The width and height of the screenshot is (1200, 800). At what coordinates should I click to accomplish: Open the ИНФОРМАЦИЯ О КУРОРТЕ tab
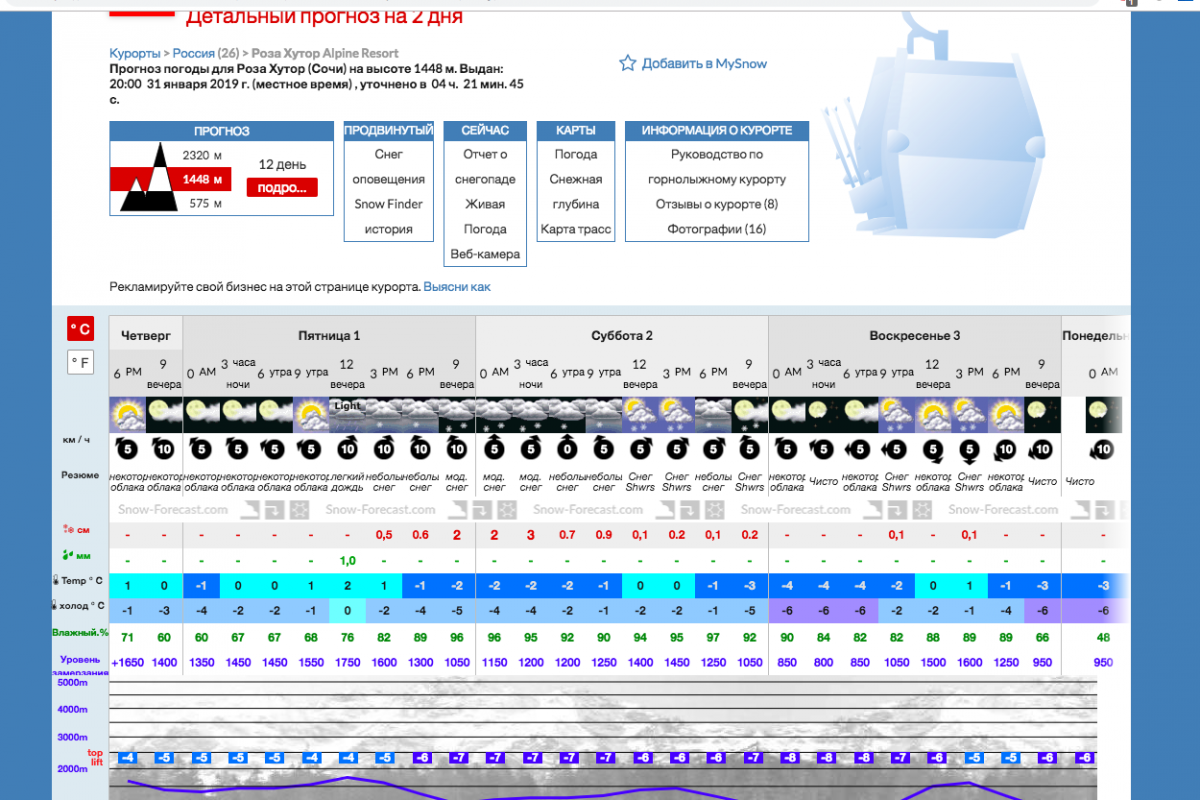tap(717, 131)
